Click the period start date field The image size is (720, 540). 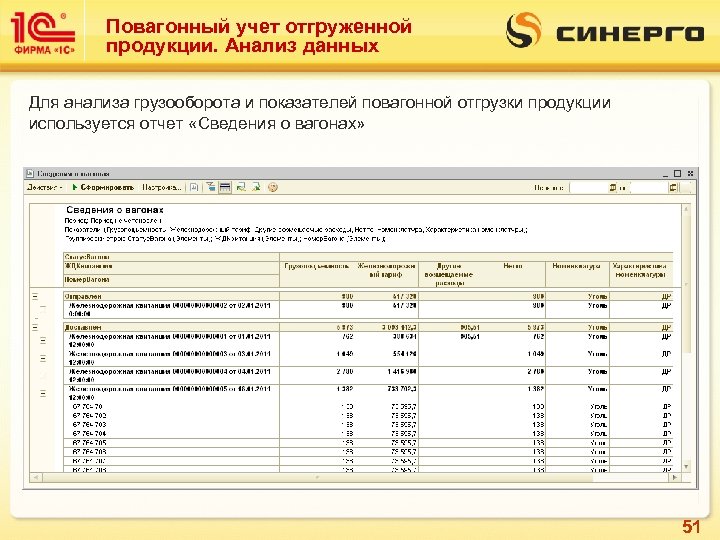[589, 187]
